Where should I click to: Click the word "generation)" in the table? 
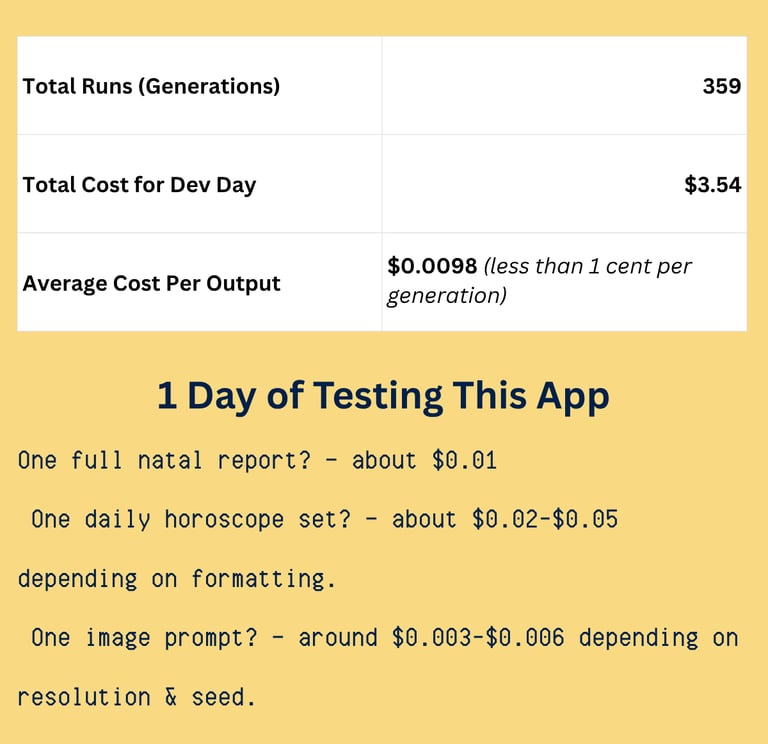446,297
